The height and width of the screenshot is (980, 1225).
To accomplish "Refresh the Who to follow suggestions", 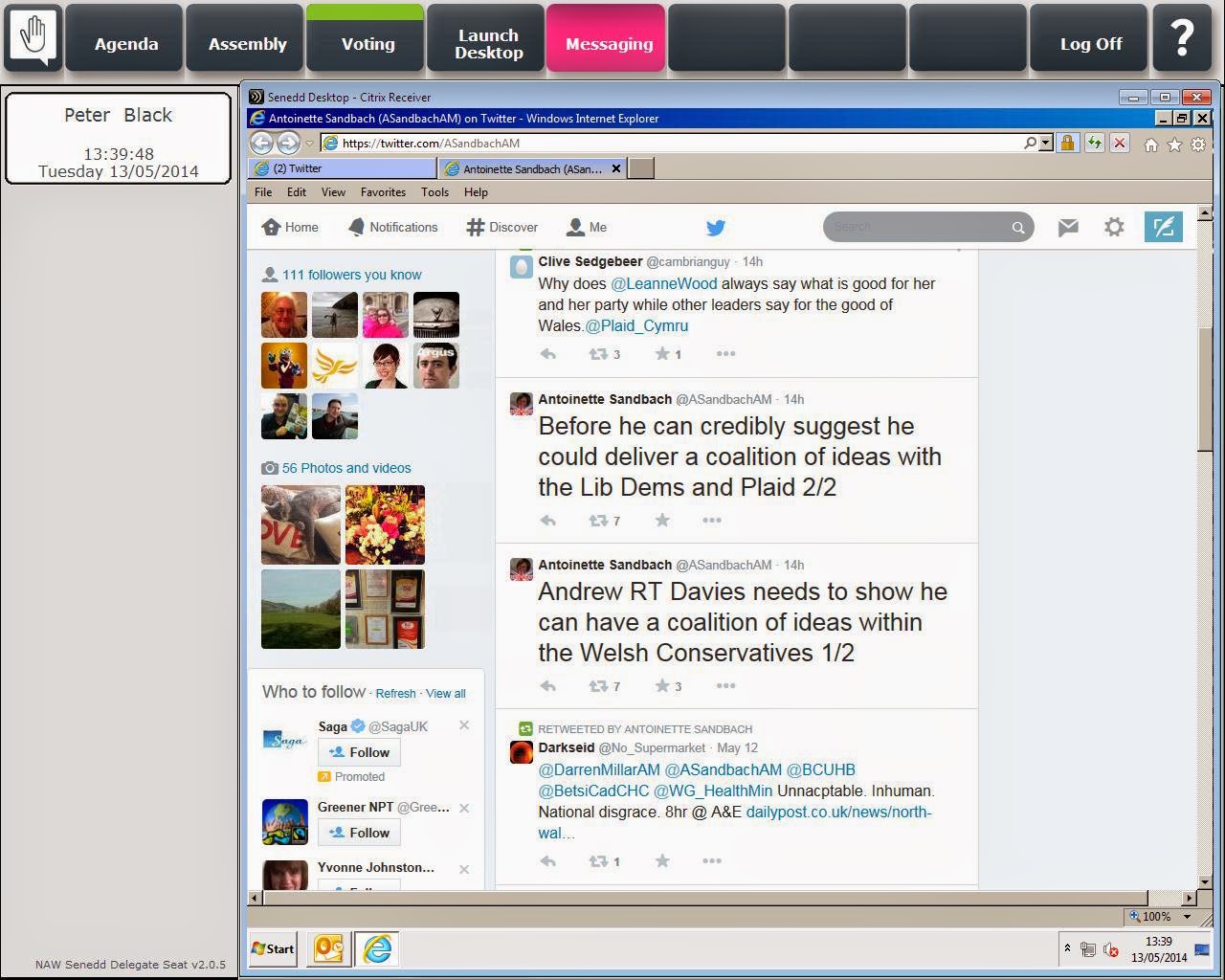I will click(395, 694).
